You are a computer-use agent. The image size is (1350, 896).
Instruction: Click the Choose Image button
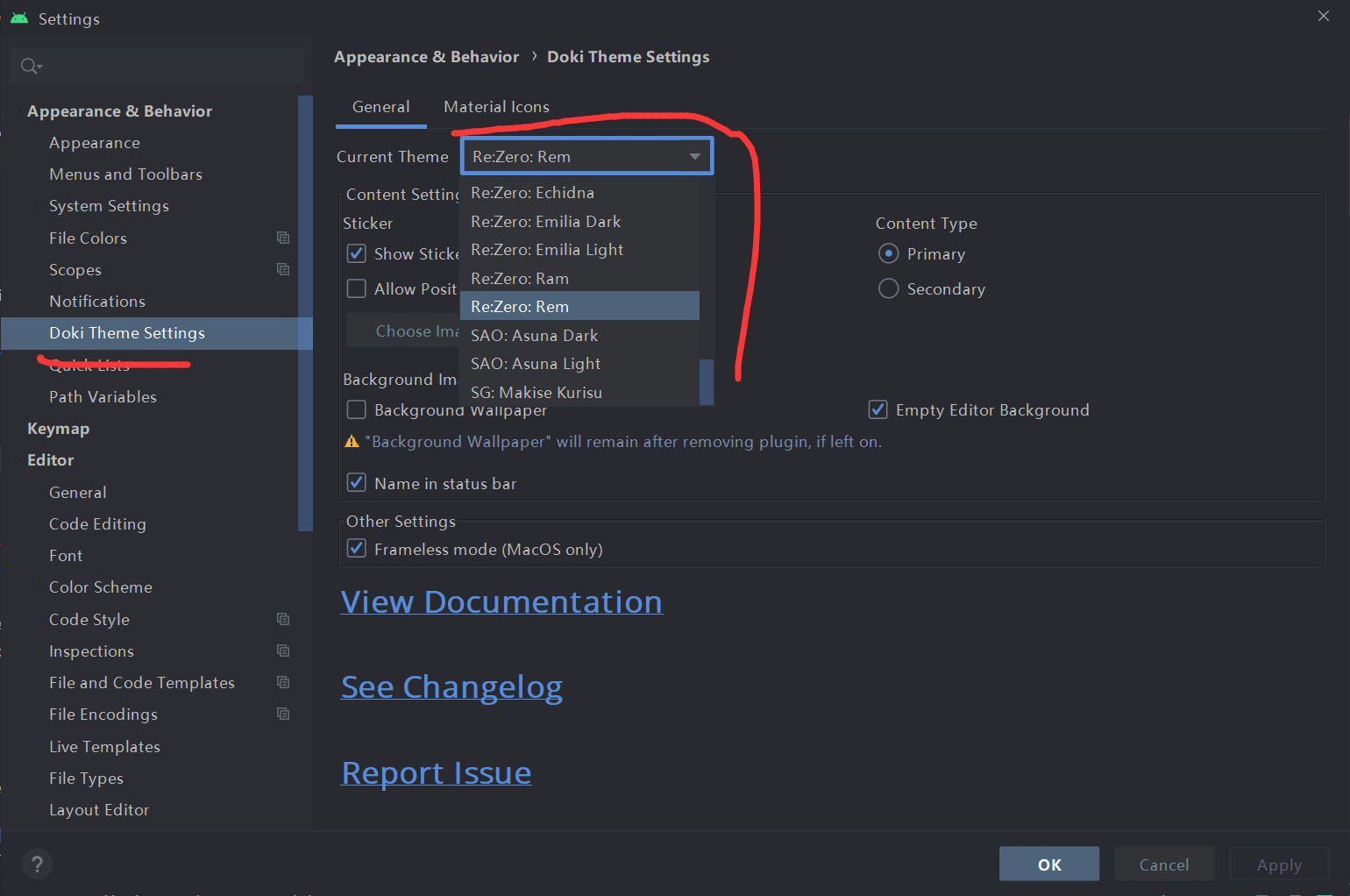pos(403,331)
